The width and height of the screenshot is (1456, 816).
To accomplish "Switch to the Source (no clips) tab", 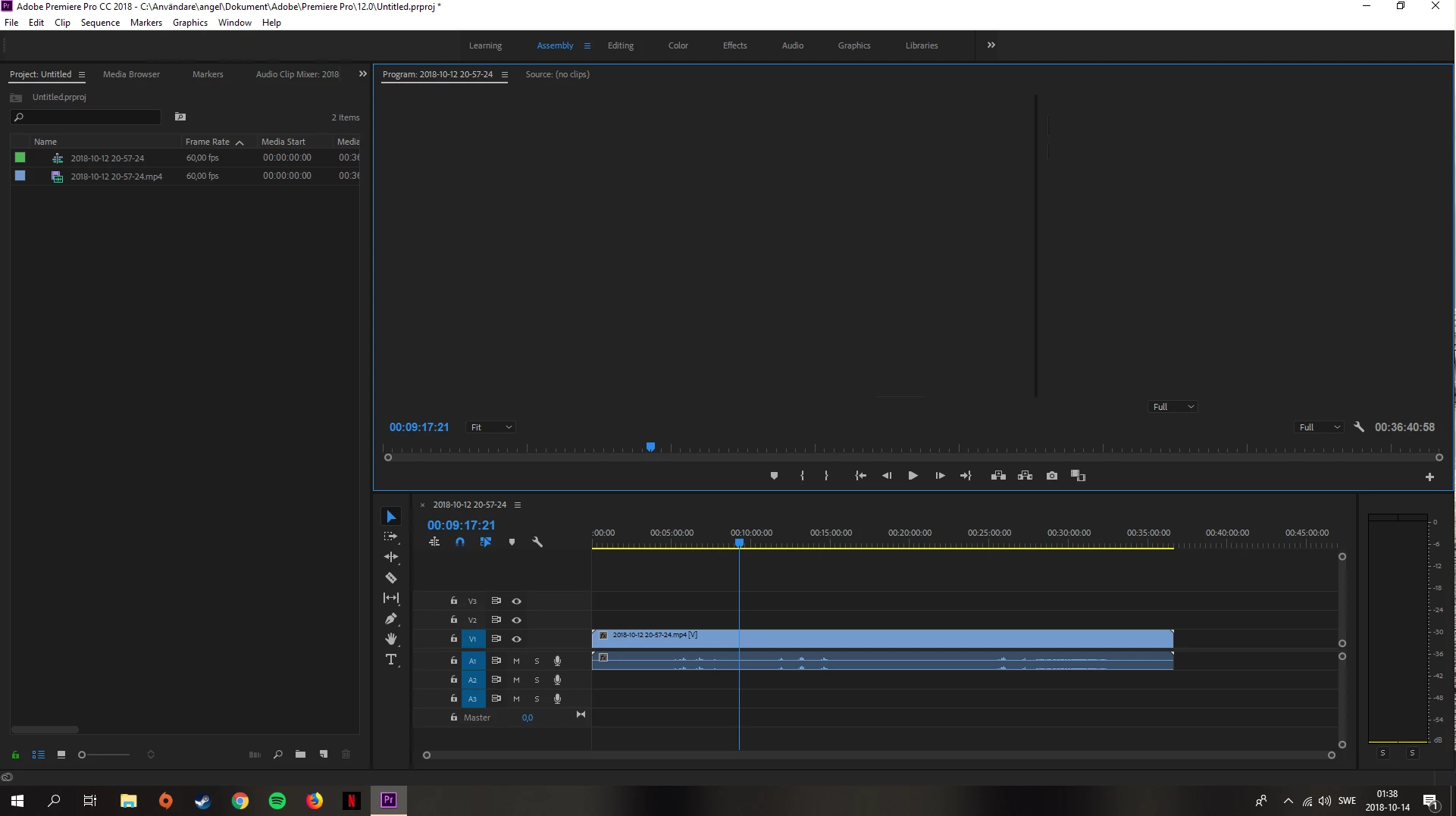I will pyautogui.click(x=557, y=74).
